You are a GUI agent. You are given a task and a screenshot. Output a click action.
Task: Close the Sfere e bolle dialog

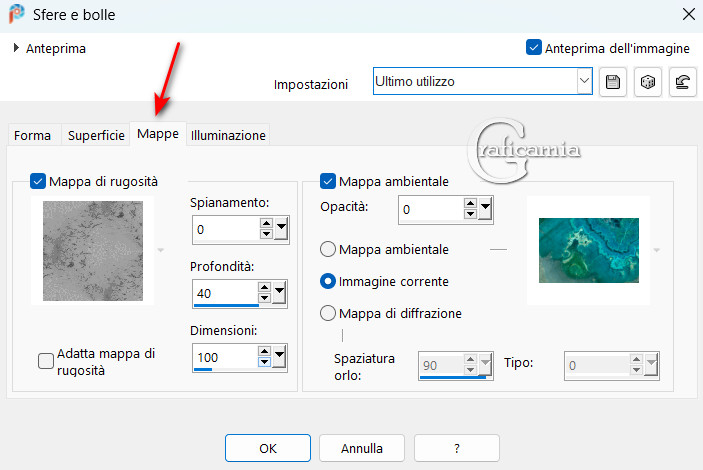689,14
